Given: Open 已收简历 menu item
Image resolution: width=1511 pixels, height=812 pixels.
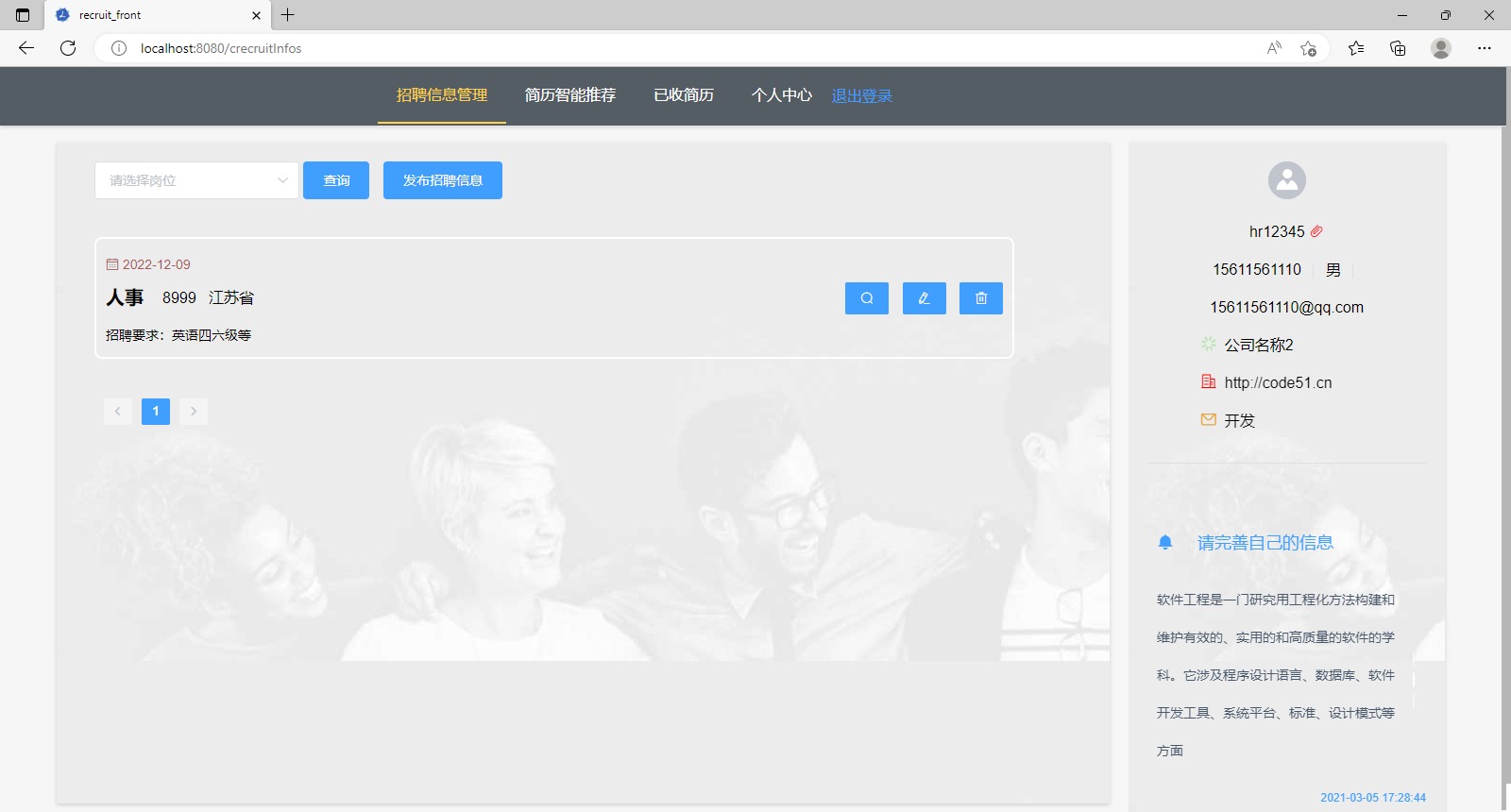Looking at the screenshot, I should [x=684, y=95].
